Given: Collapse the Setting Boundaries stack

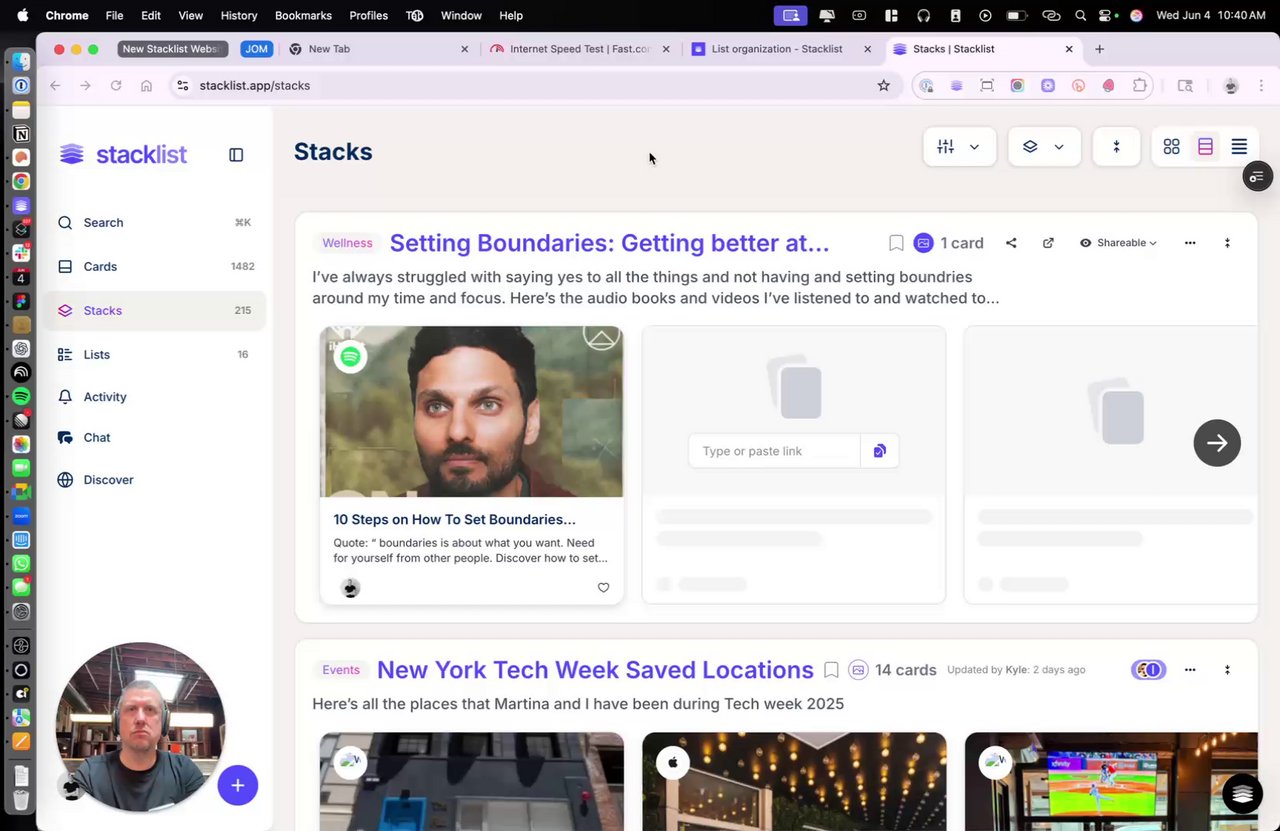Looking at the screenshot, I should [1227, 243].
